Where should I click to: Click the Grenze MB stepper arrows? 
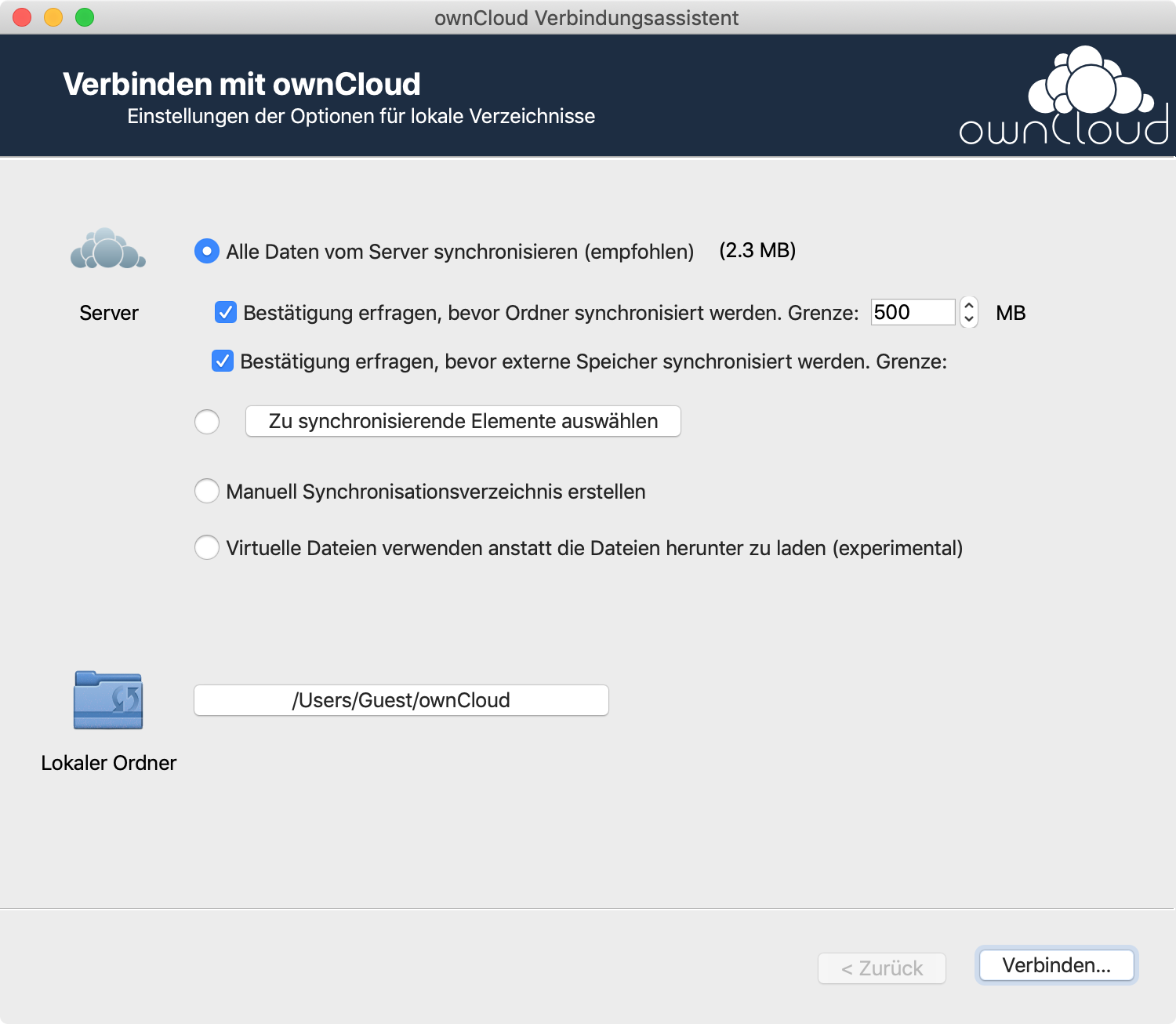click(969, 312)
